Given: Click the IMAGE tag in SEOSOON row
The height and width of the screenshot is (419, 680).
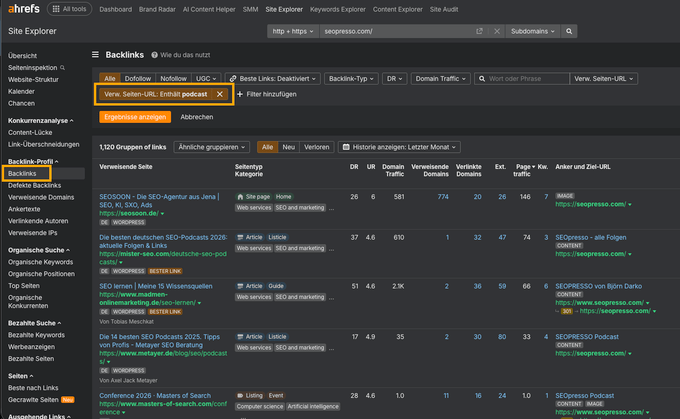Looking at the screenshot, I should click(x=565, y=196).
